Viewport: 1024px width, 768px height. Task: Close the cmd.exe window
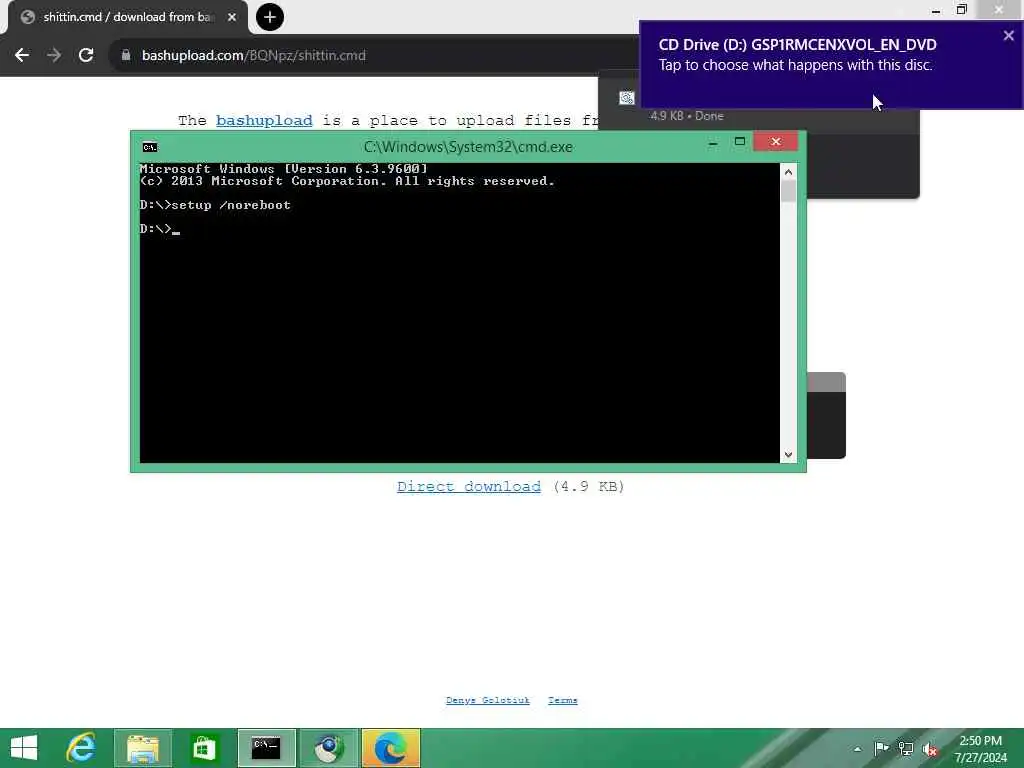click(776, 142)
